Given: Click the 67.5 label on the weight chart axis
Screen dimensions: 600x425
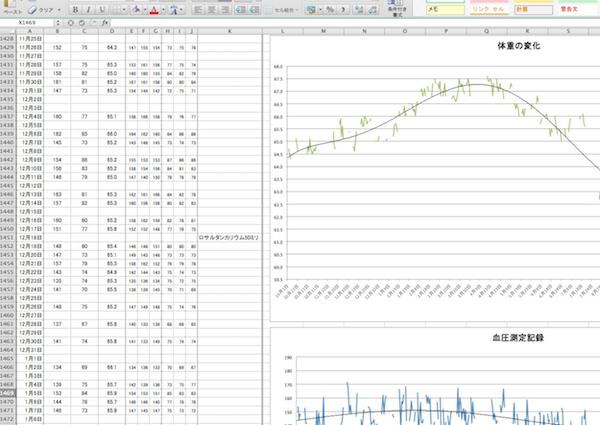Looking at the screenshot, I should (x=278, y=79).
